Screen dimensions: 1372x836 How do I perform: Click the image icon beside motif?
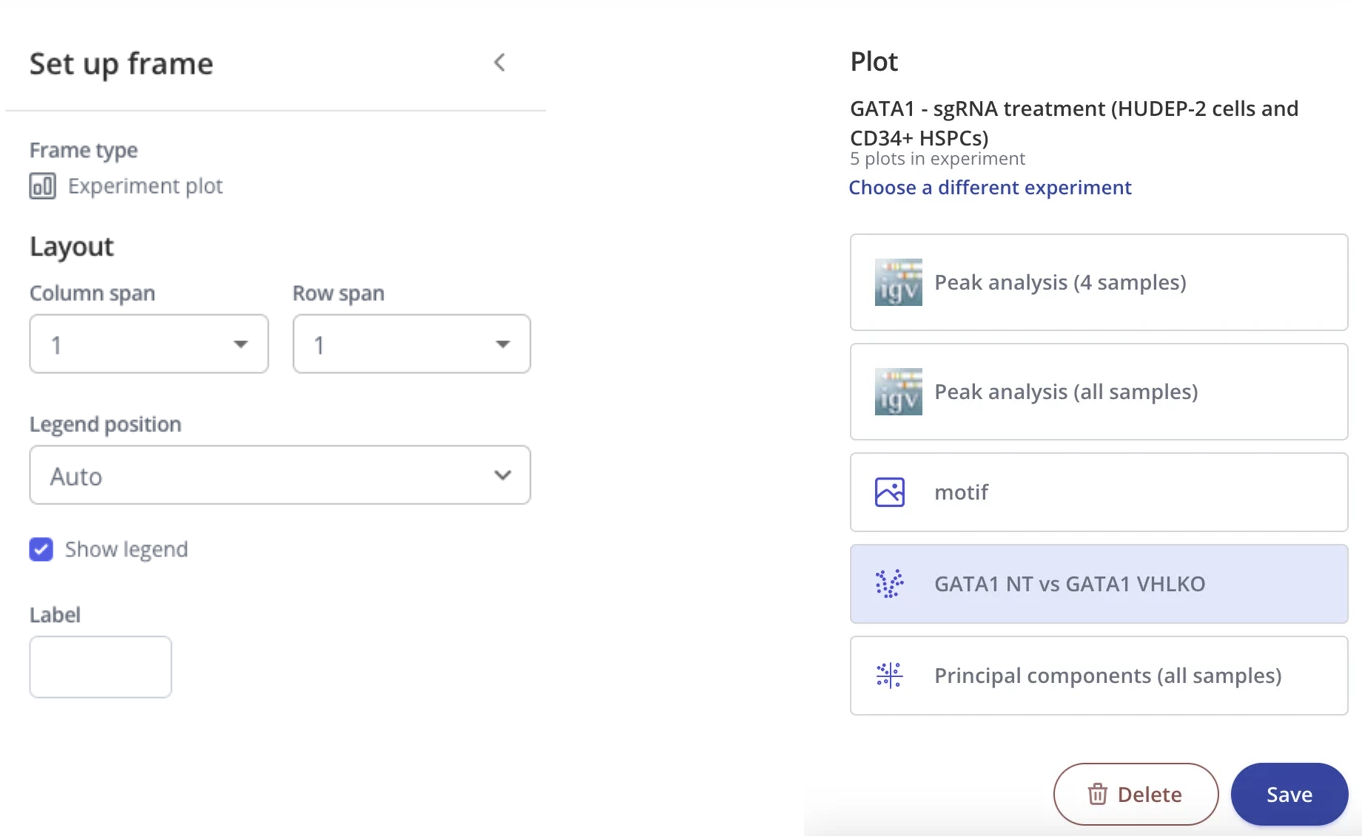[889, 492]
